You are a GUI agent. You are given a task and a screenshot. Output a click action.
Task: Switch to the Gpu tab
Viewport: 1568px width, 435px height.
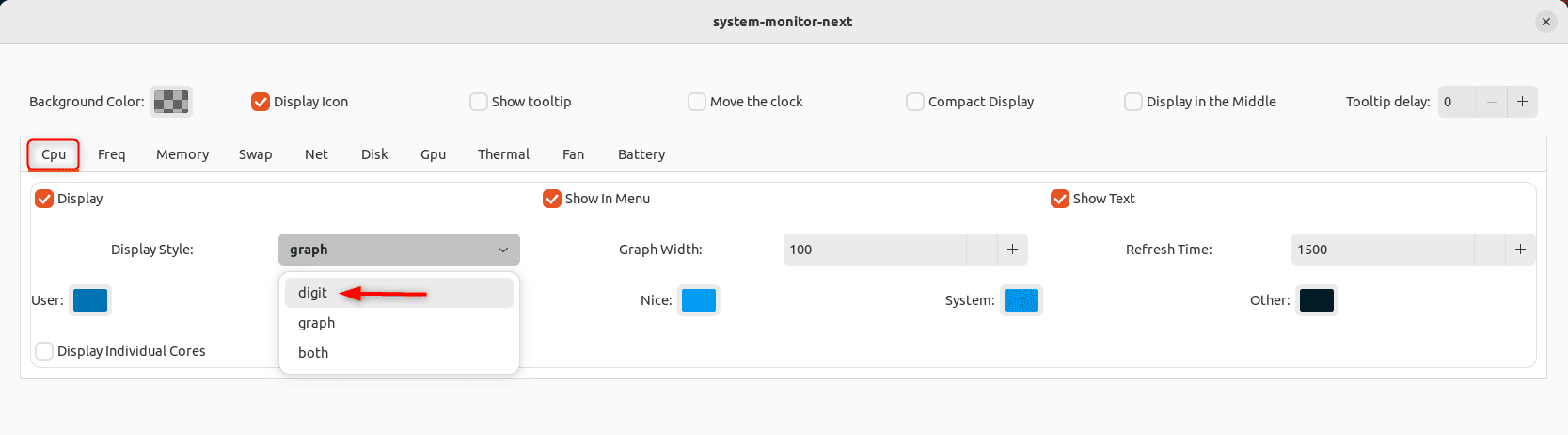tap(433, 154)
